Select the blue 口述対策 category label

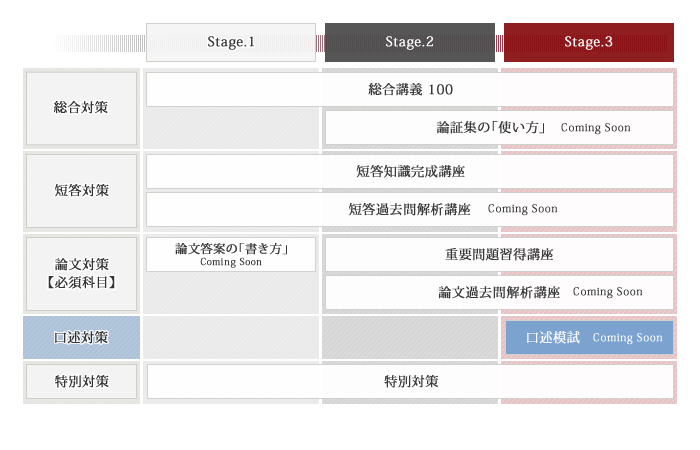pos(81,338)
